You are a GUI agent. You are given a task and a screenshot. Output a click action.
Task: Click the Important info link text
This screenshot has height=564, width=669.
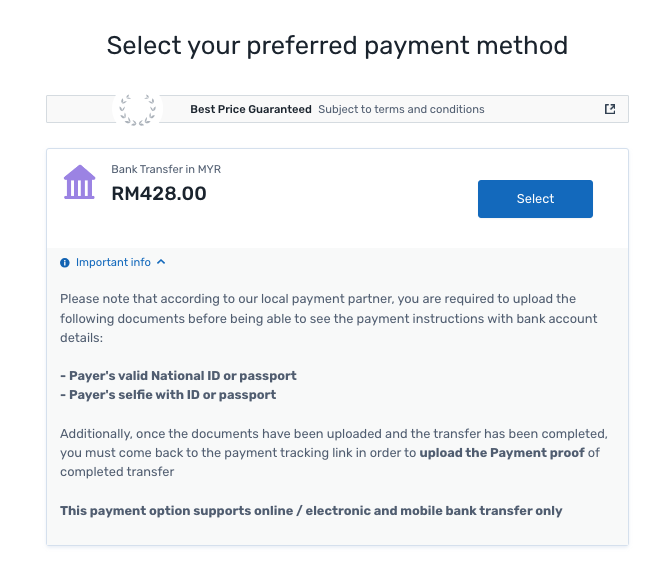(x=113, y=262)
